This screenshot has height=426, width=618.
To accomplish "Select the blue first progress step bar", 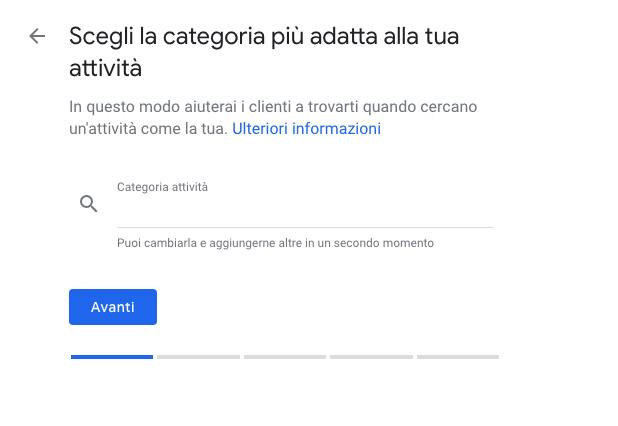I will (x=112, y=357).
